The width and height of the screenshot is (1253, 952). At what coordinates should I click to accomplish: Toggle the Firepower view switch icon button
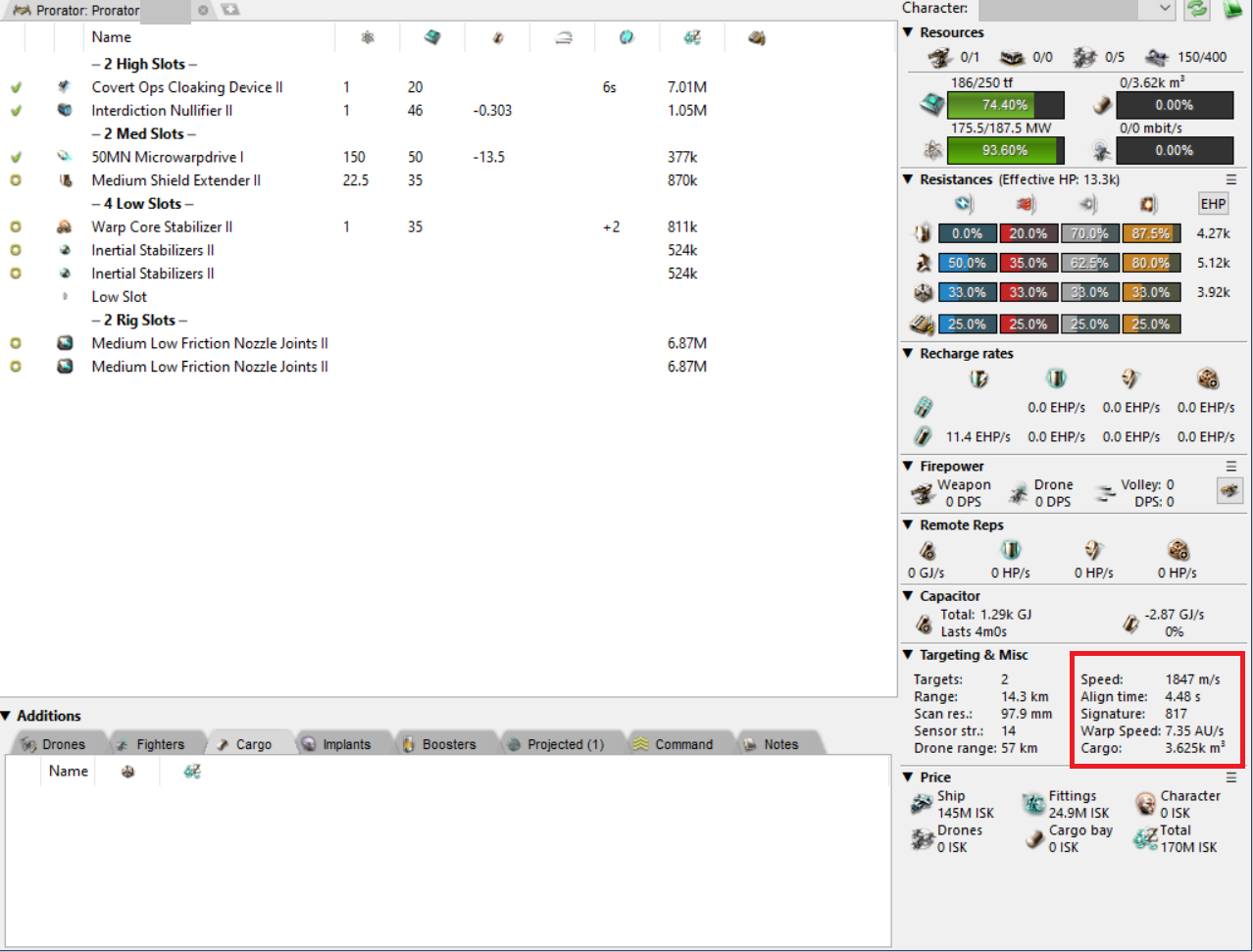1229,490
